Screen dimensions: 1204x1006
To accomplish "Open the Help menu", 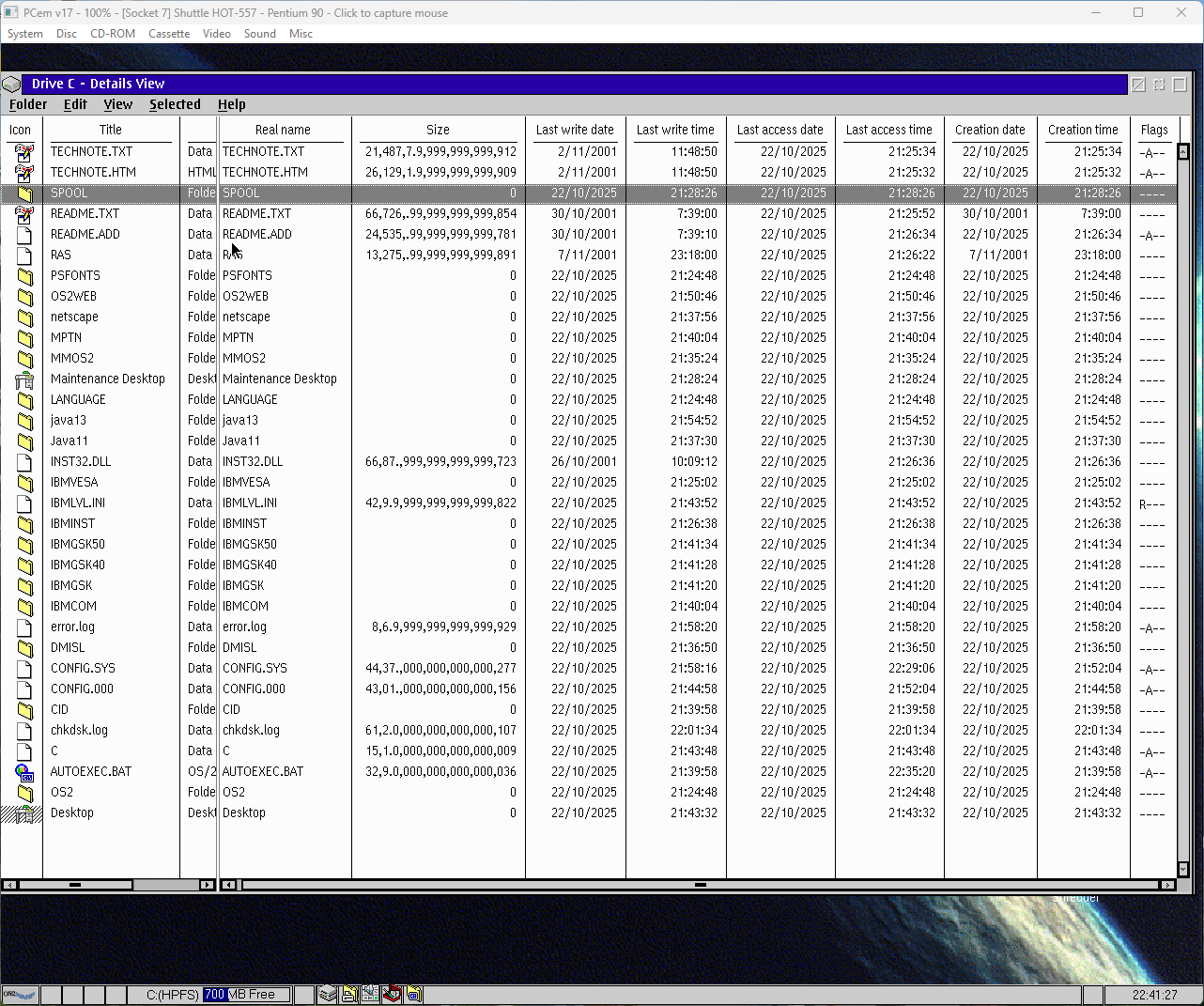I will [232, 105].
